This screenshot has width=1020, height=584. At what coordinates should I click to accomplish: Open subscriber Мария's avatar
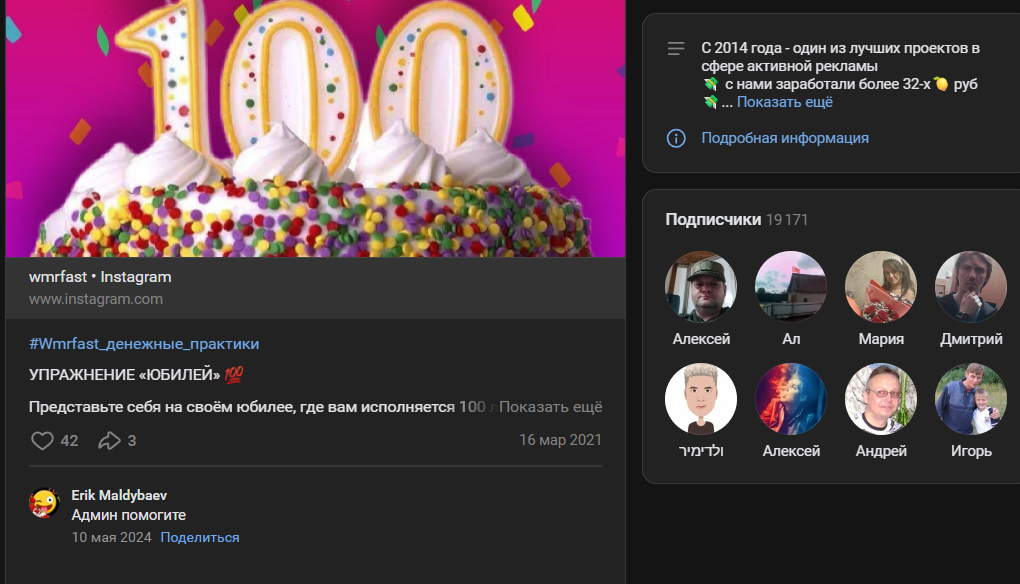tap(881, 287)
